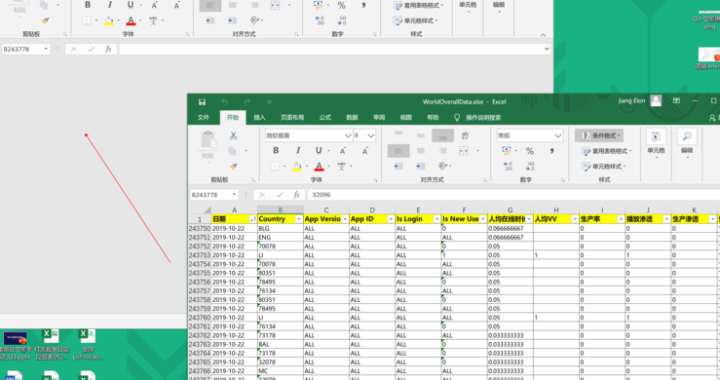Switch to 视图 tab in front window
The width and height of the screenshot is (720, 380).
(406, 117)
